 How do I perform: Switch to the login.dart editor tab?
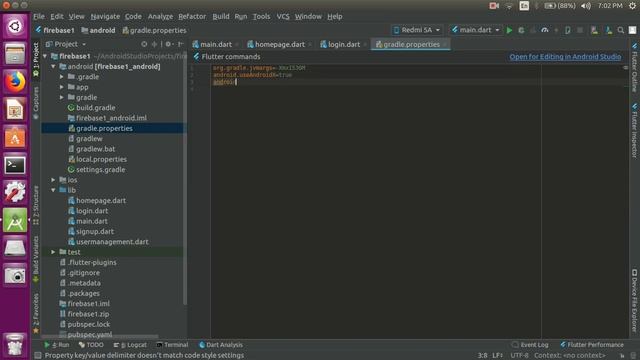click(344, 44)
